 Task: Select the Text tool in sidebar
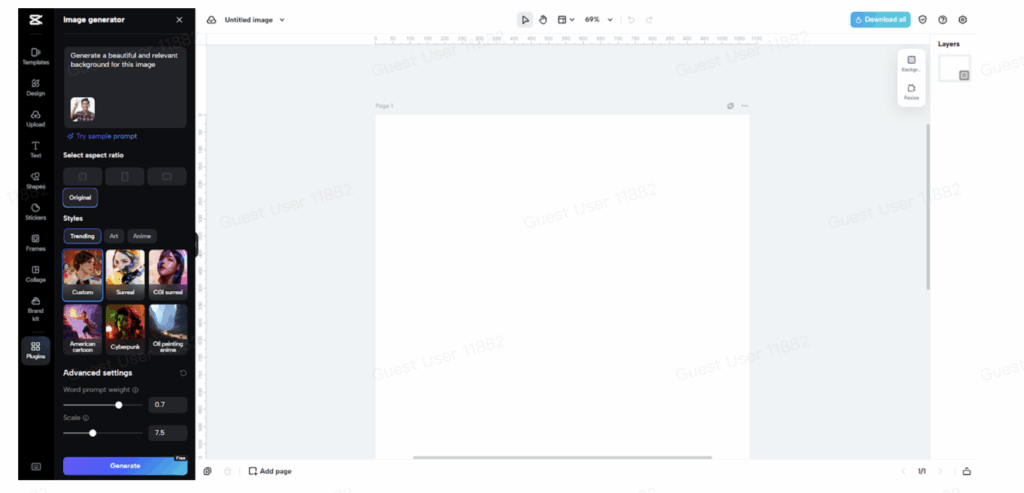(x=35, y=149)
